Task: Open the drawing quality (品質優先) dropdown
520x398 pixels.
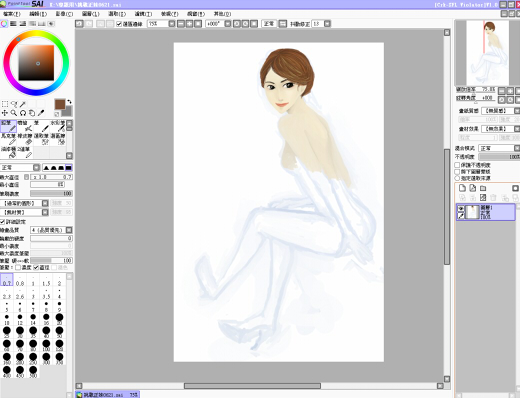Action: [x=69, y=230]
